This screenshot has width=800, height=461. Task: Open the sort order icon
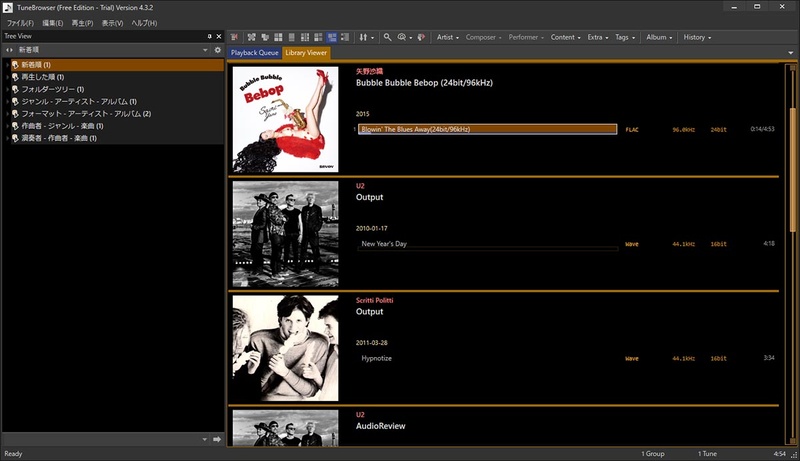coord(363,37)
